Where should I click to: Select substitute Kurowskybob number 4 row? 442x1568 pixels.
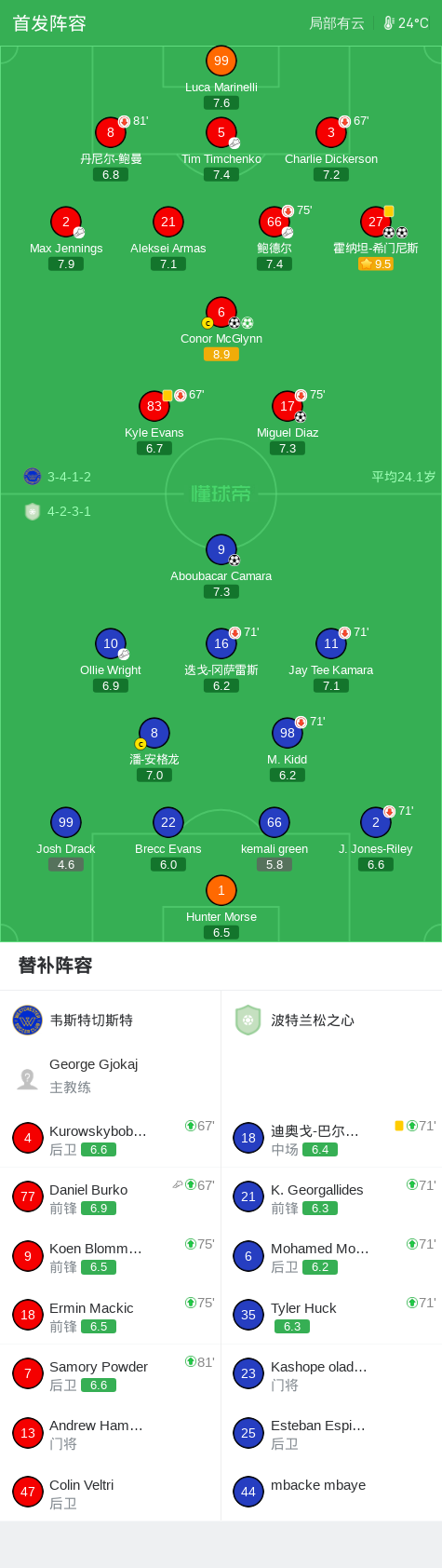click(x=111, y=1138)
